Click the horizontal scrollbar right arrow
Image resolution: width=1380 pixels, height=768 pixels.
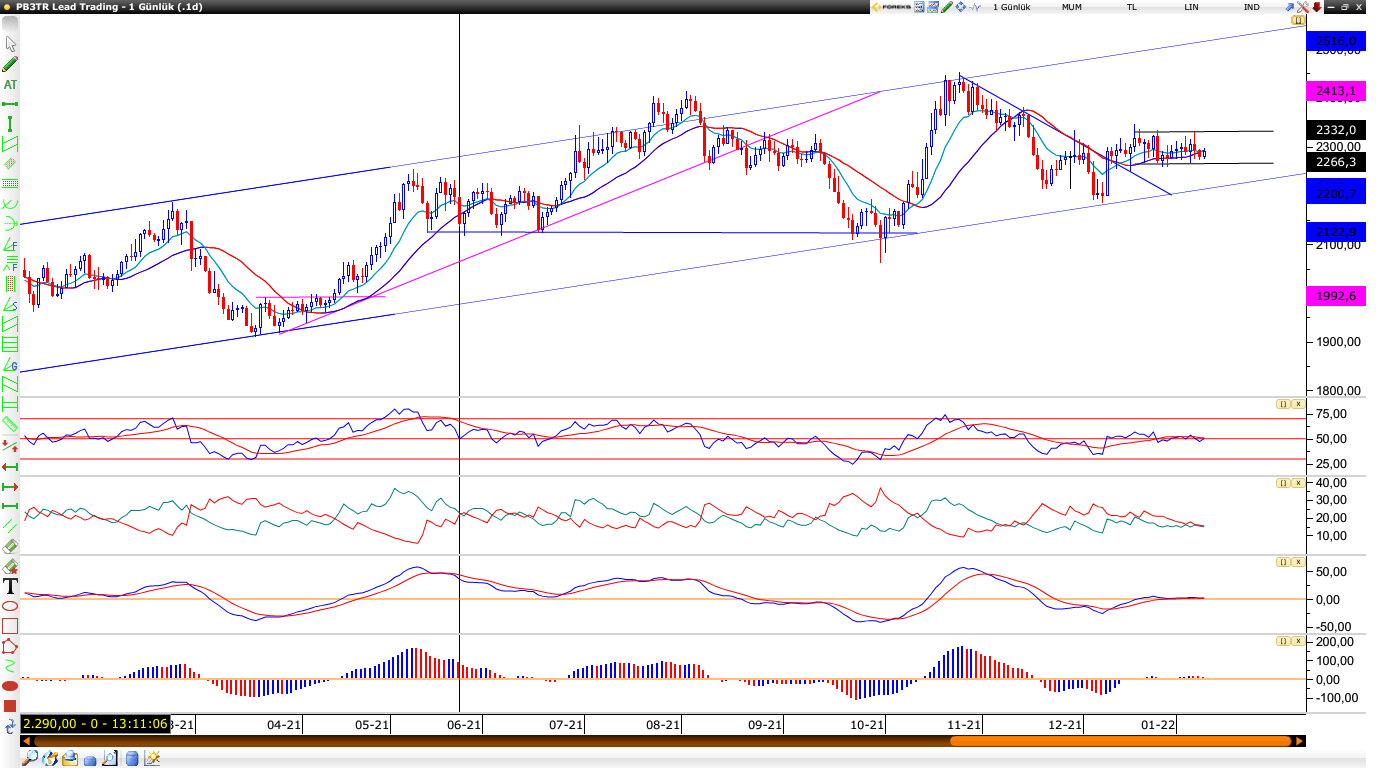[1300, 741]
